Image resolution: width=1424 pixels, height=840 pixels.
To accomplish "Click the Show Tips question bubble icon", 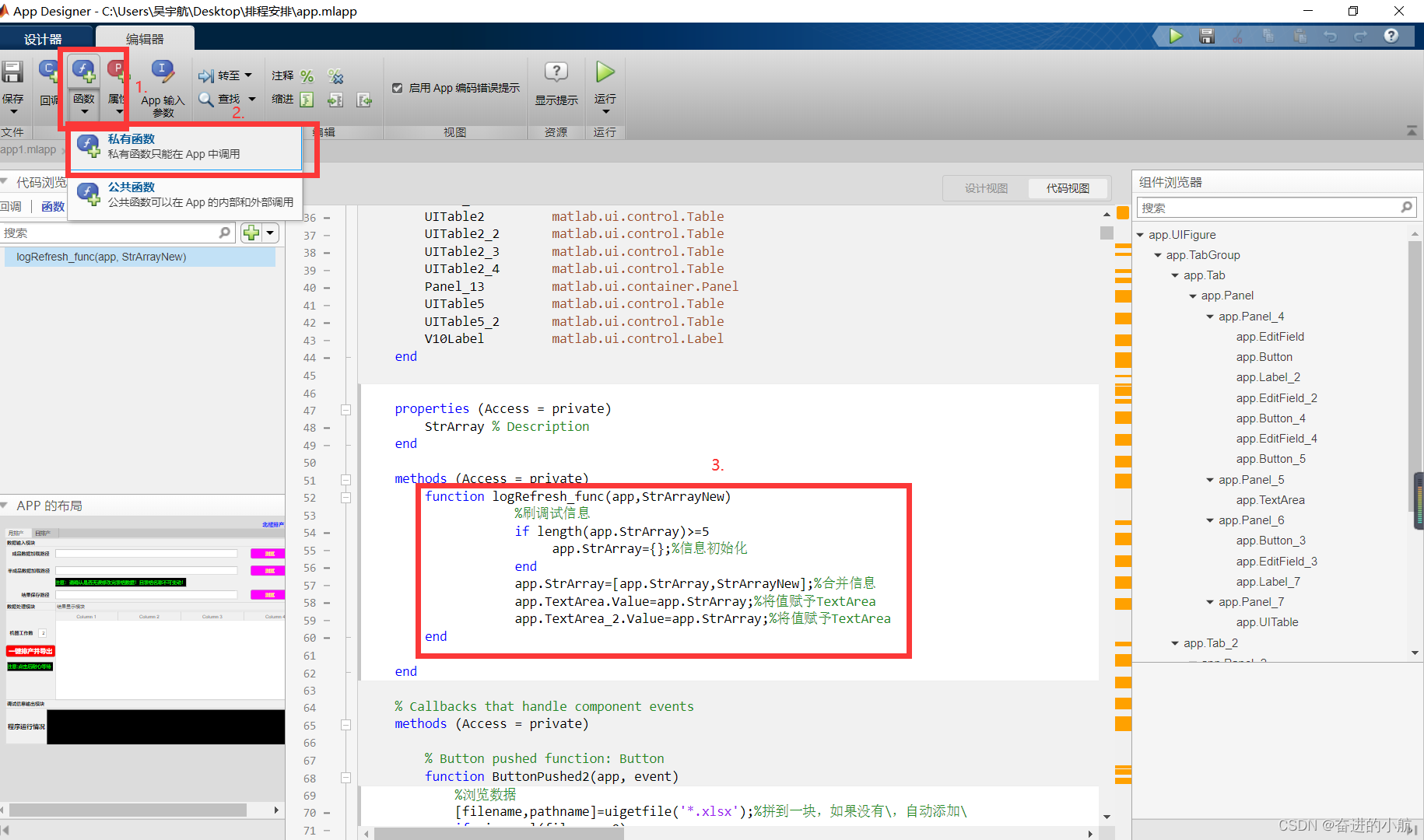I will coord(556,72).
